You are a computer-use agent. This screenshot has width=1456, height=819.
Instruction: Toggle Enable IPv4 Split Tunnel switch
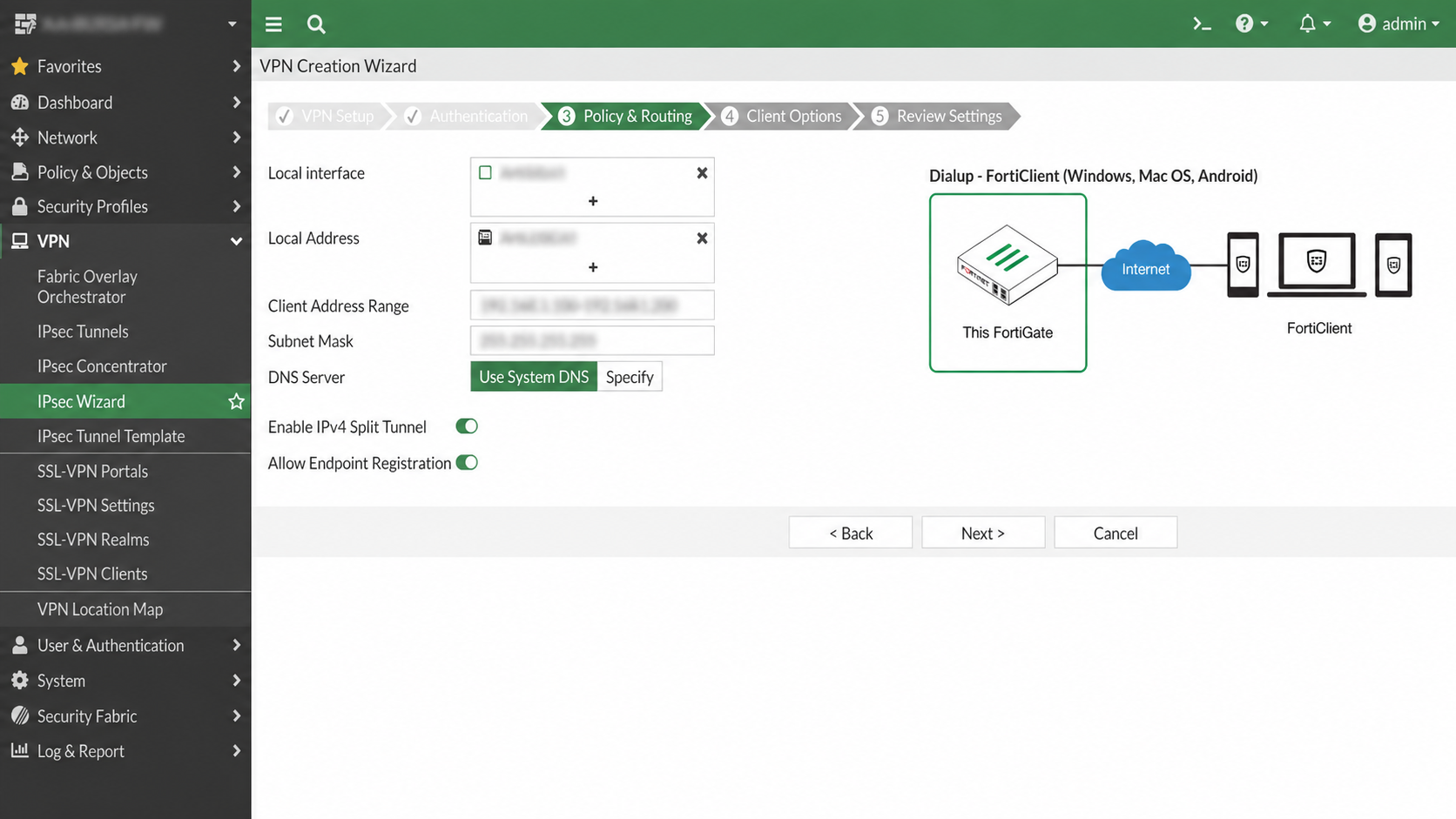(467, 426)
